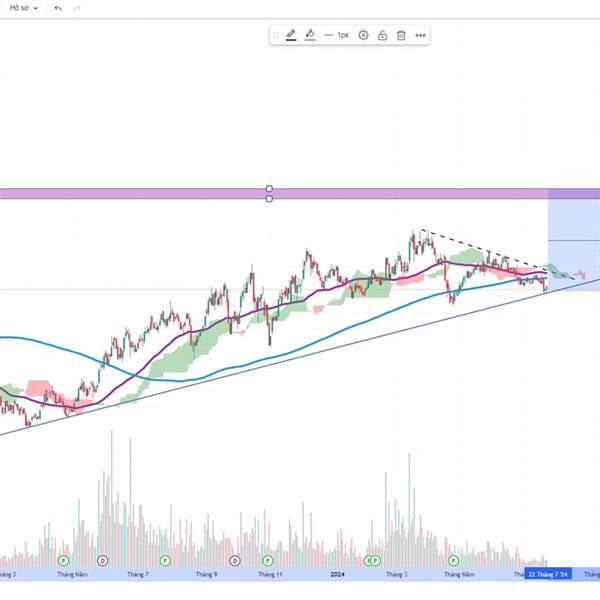Undo the last chart action
The image size is (600, 600).
pos(58,8)
